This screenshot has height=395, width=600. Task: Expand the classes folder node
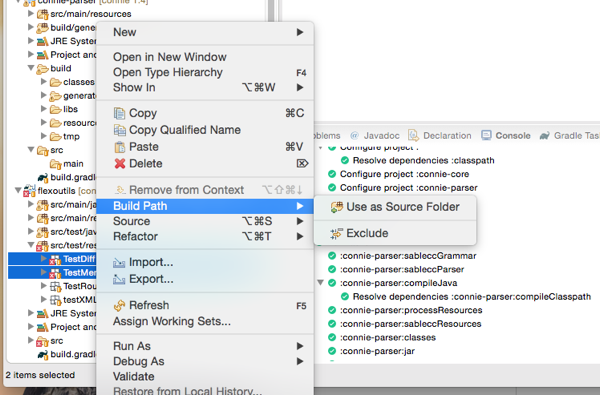[x=44, y=82]
